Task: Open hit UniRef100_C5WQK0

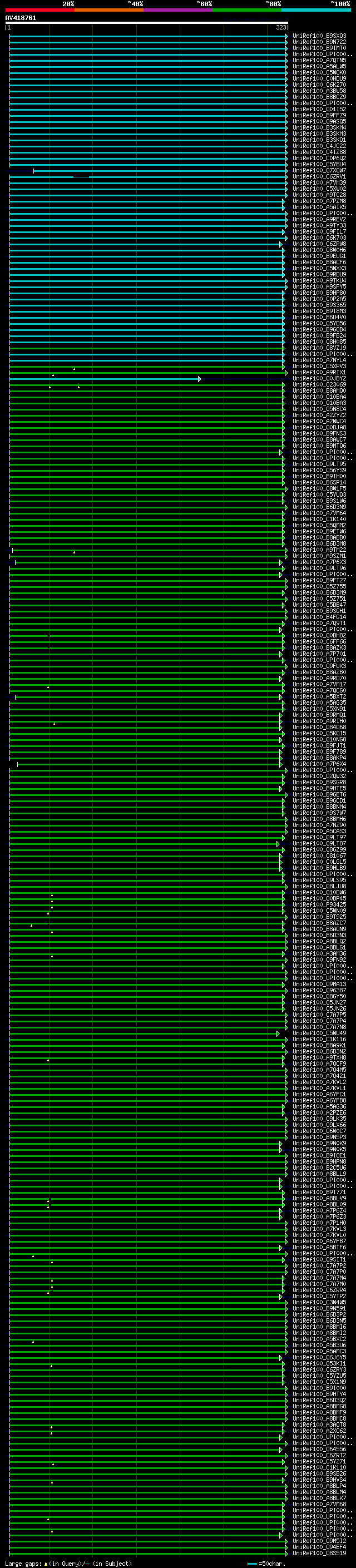Action: pos(319,72)
